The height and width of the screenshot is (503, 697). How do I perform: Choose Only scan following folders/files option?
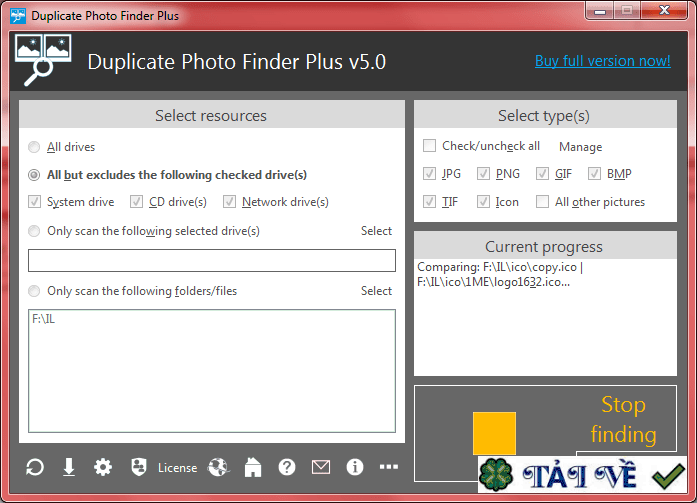pos(34,291)
